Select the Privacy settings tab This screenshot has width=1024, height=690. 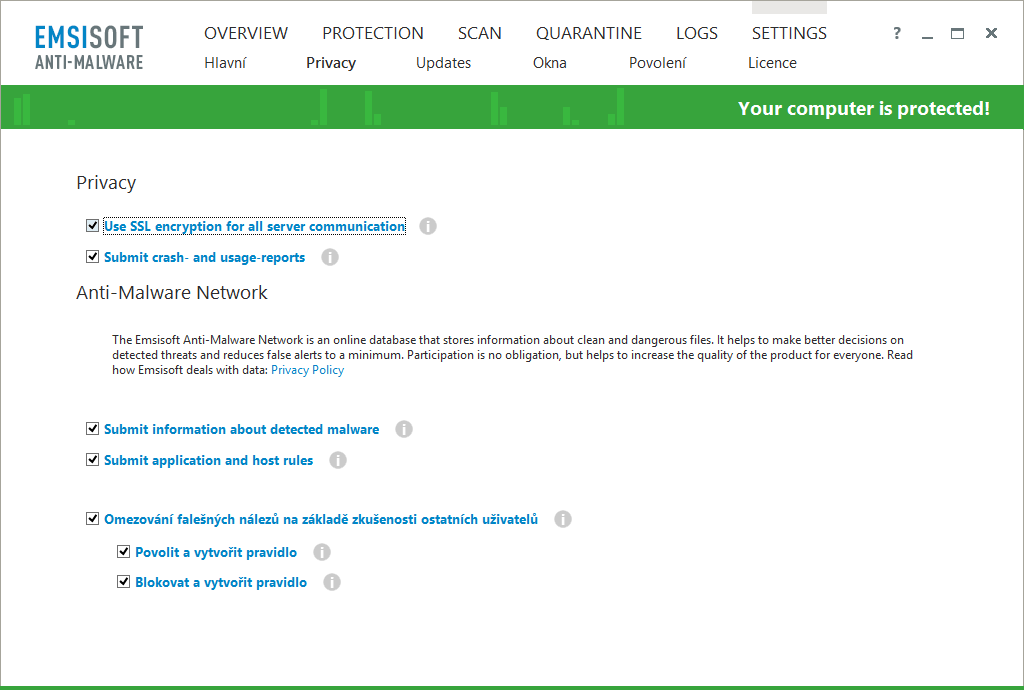[x=331, y=63]
